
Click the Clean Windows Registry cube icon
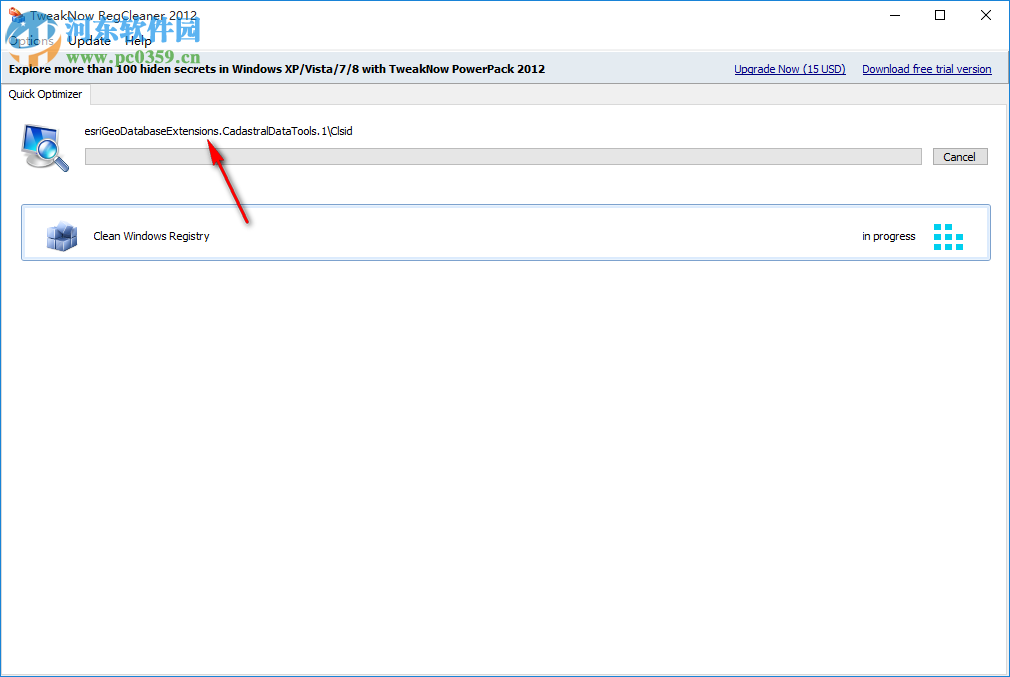point(62,235)
